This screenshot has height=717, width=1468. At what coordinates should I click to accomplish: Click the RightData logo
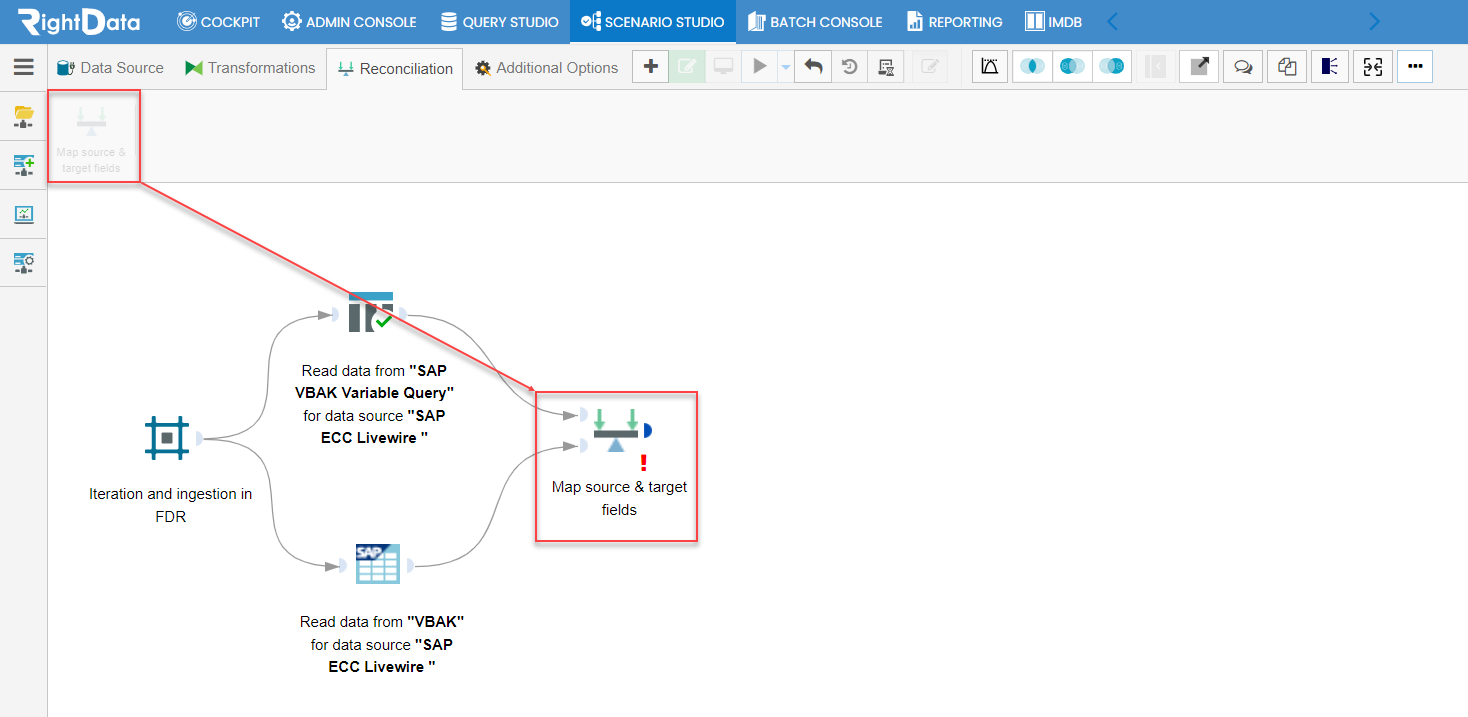[x=78, y=21]
